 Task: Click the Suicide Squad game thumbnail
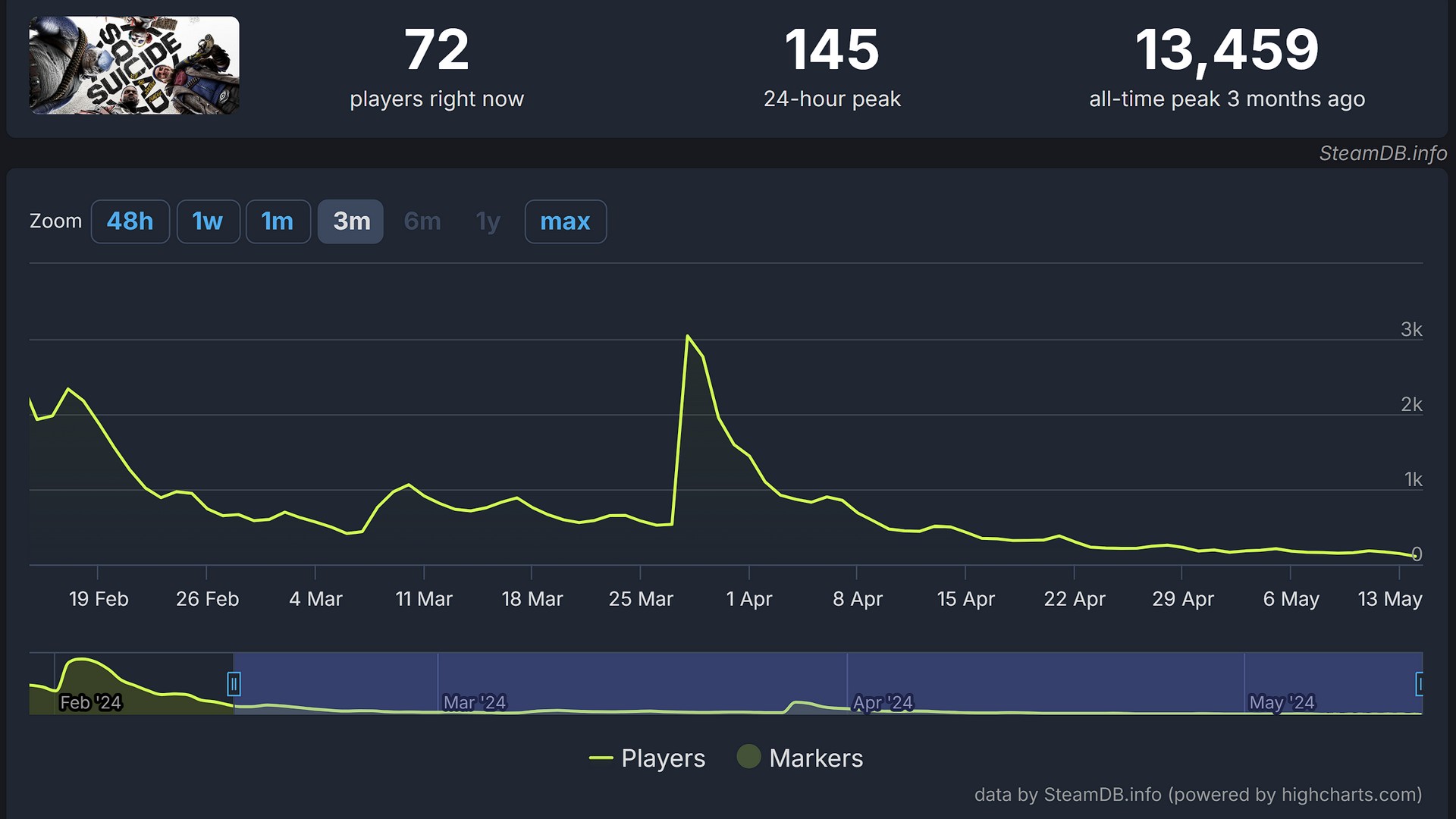[134, 65]
